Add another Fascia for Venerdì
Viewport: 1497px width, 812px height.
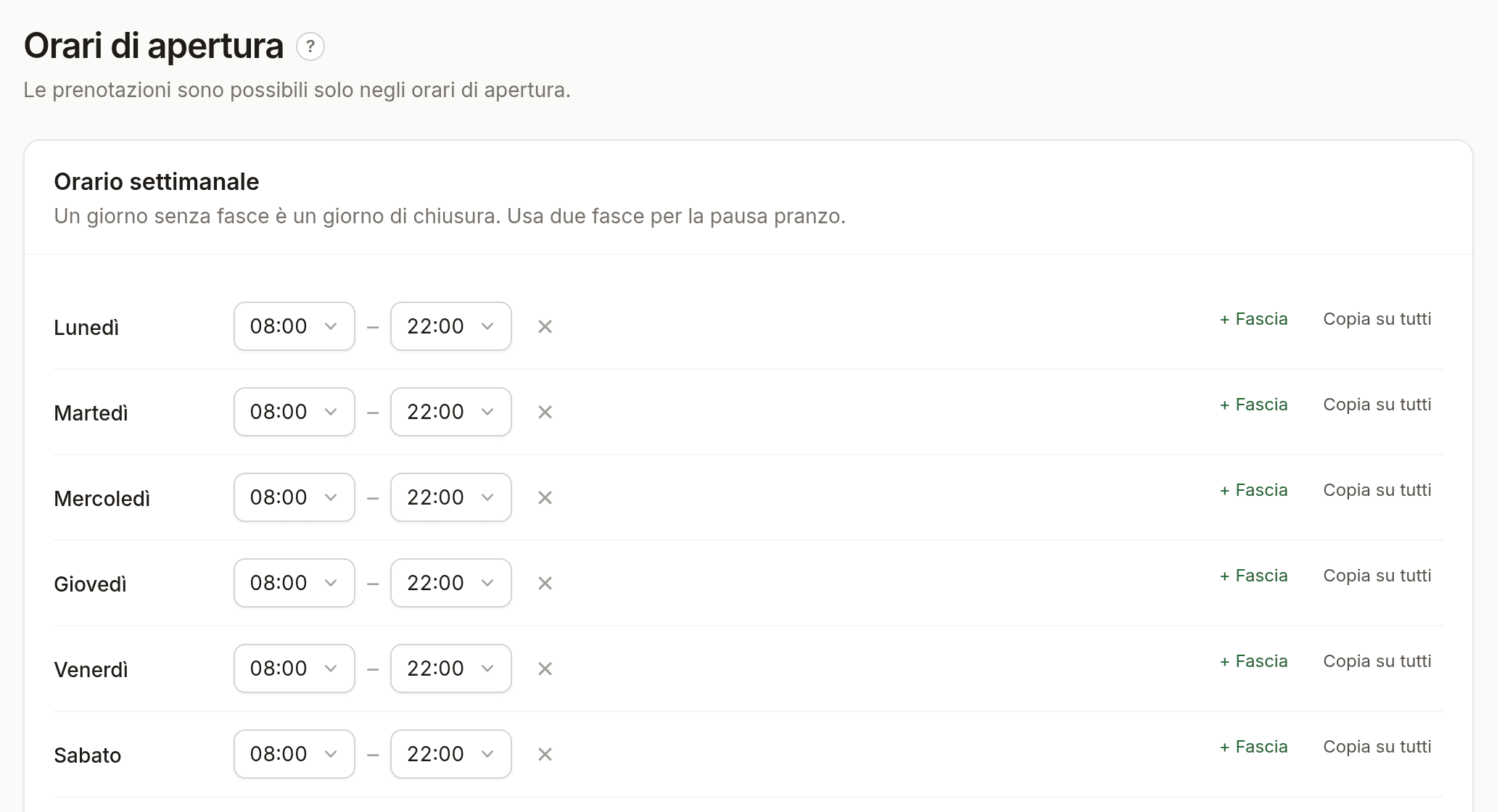(x=1253, y=661)
